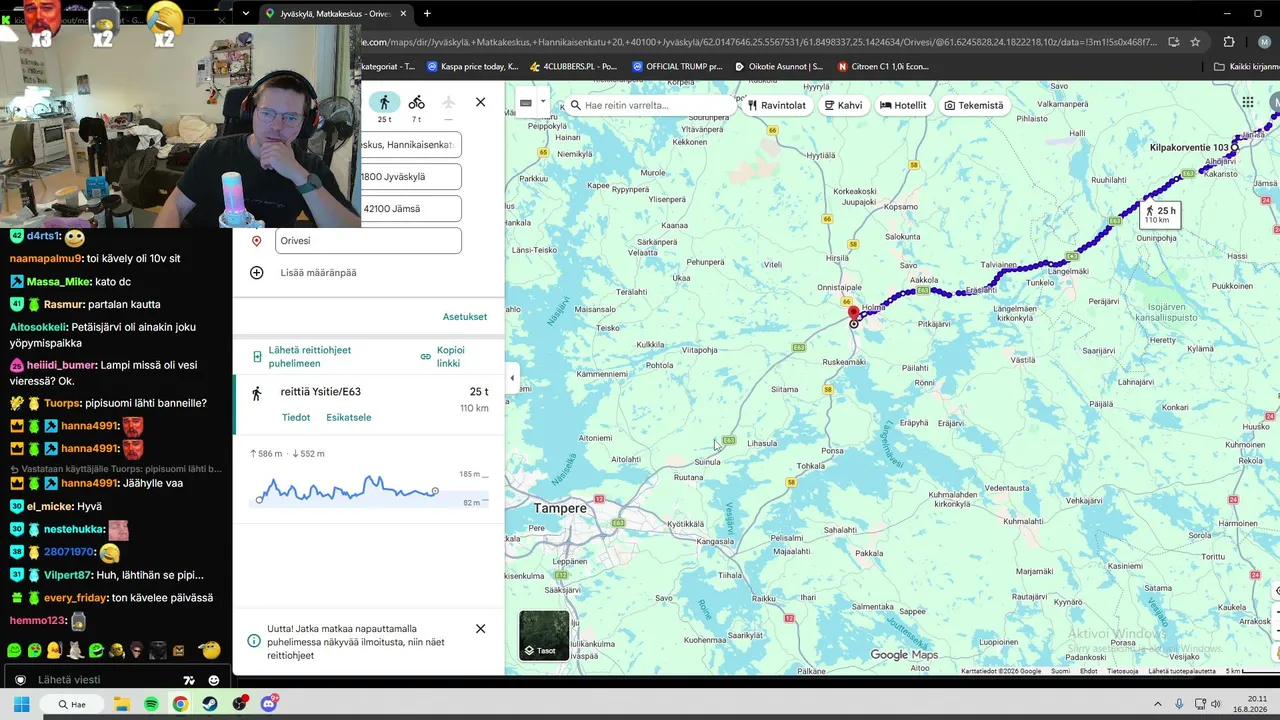The height and width of the screenshot is (720, 1280).
Task: Open Steam from taskbar
Action: [210, 704]
